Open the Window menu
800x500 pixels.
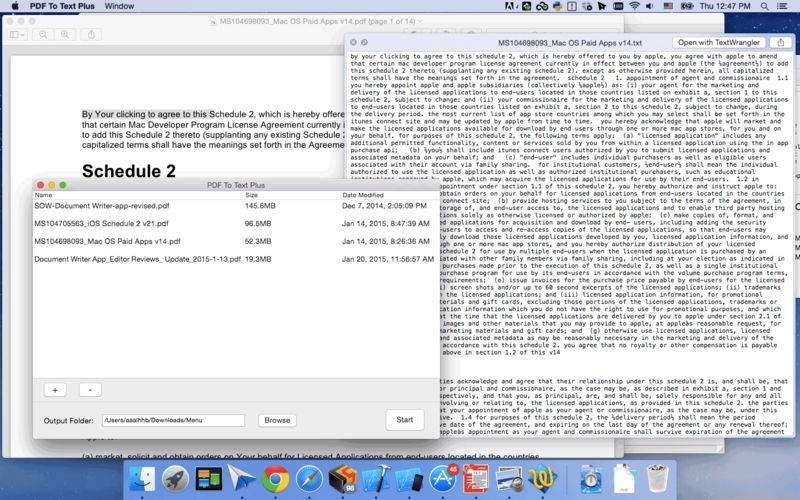[x=119, y=6]
